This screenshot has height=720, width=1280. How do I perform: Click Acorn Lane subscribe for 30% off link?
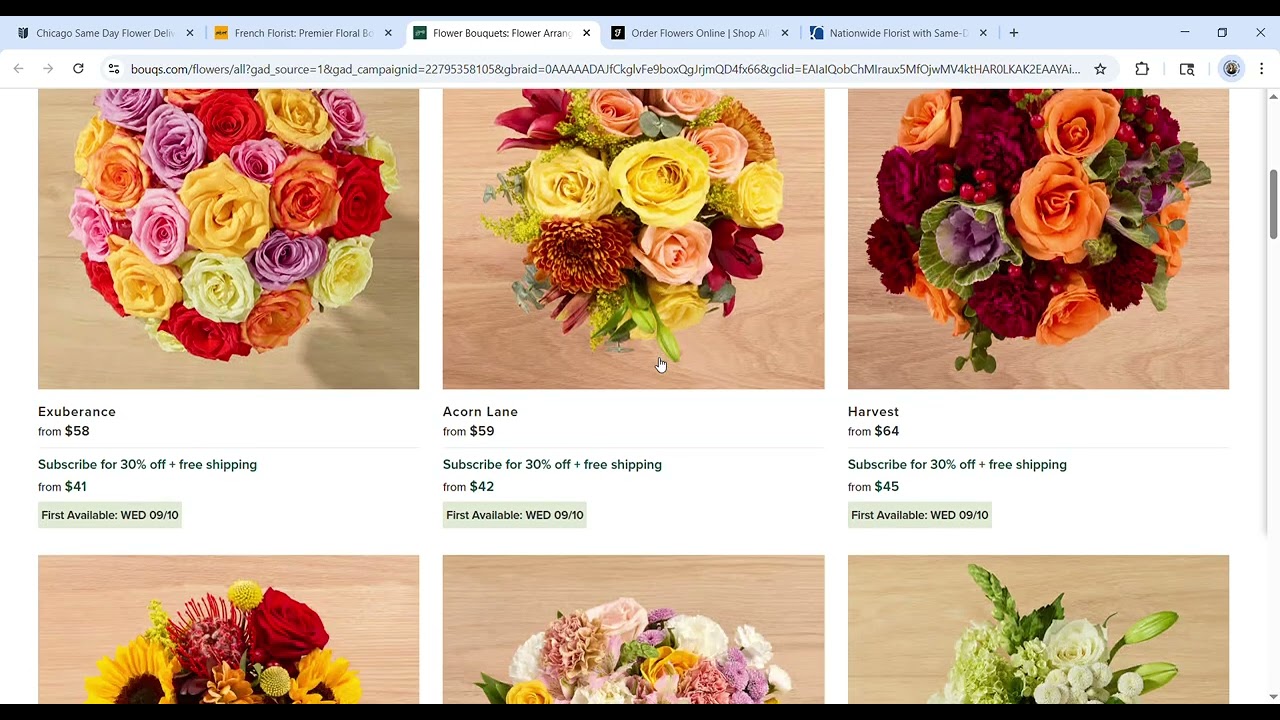[552, 464]
